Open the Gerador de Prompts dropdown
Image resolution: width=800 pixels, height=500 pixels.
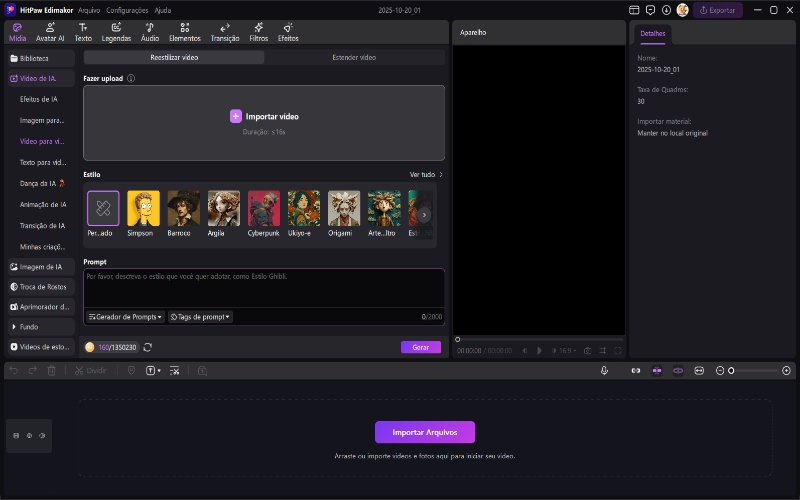point(126,317)
